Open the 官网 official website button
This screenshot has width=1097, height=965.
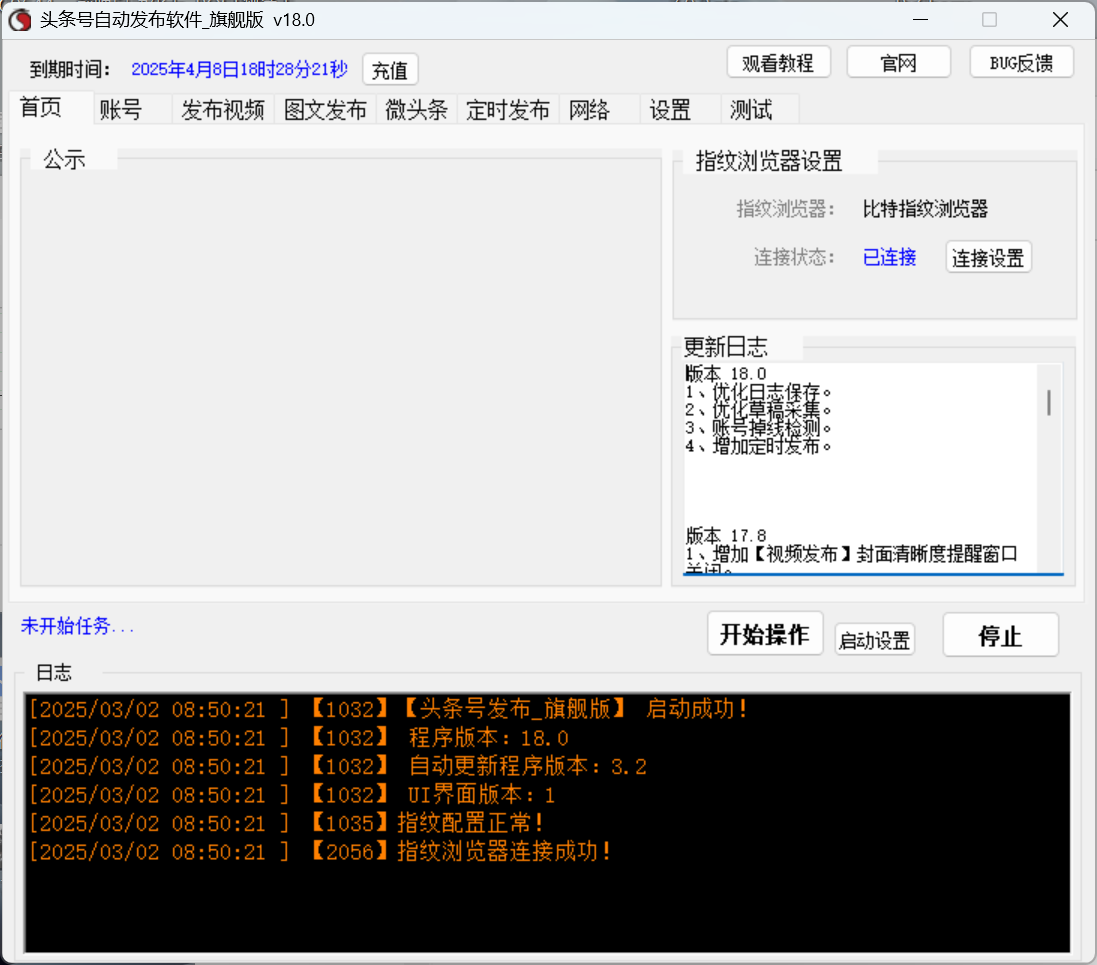(x=898, y=63)
